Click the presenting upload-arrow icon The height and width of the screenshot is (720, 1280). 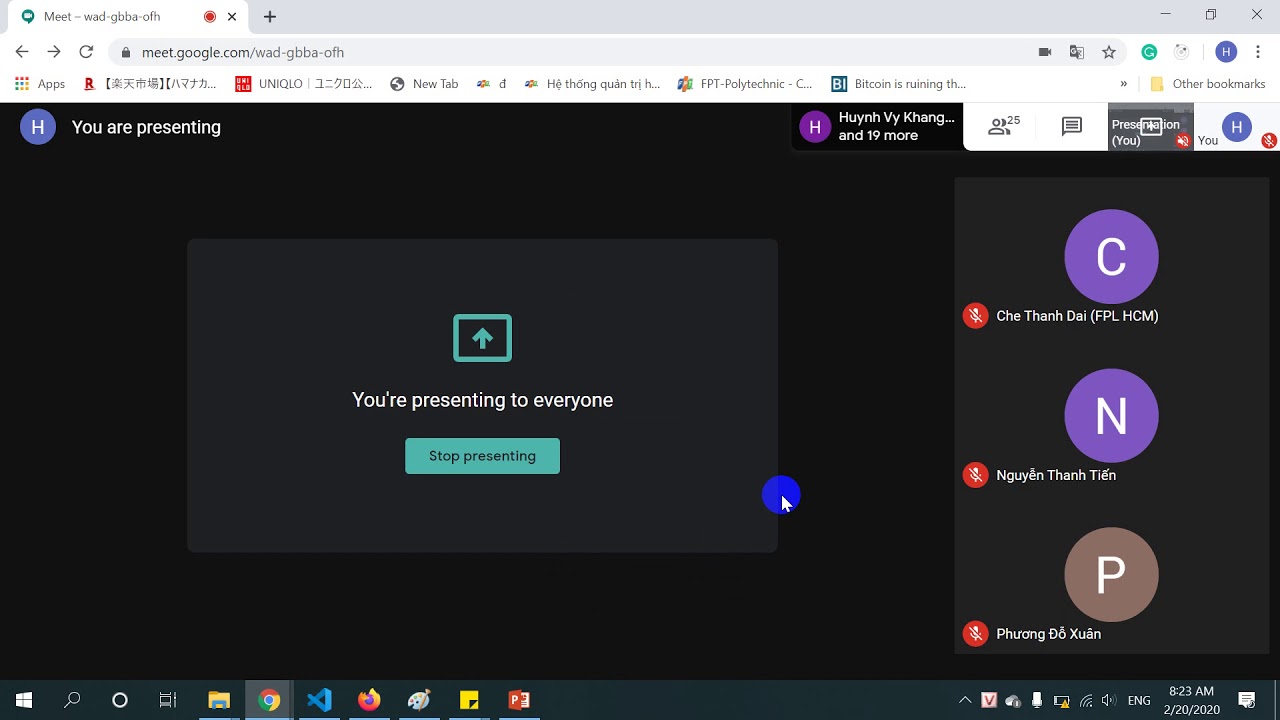coord(482,338)
